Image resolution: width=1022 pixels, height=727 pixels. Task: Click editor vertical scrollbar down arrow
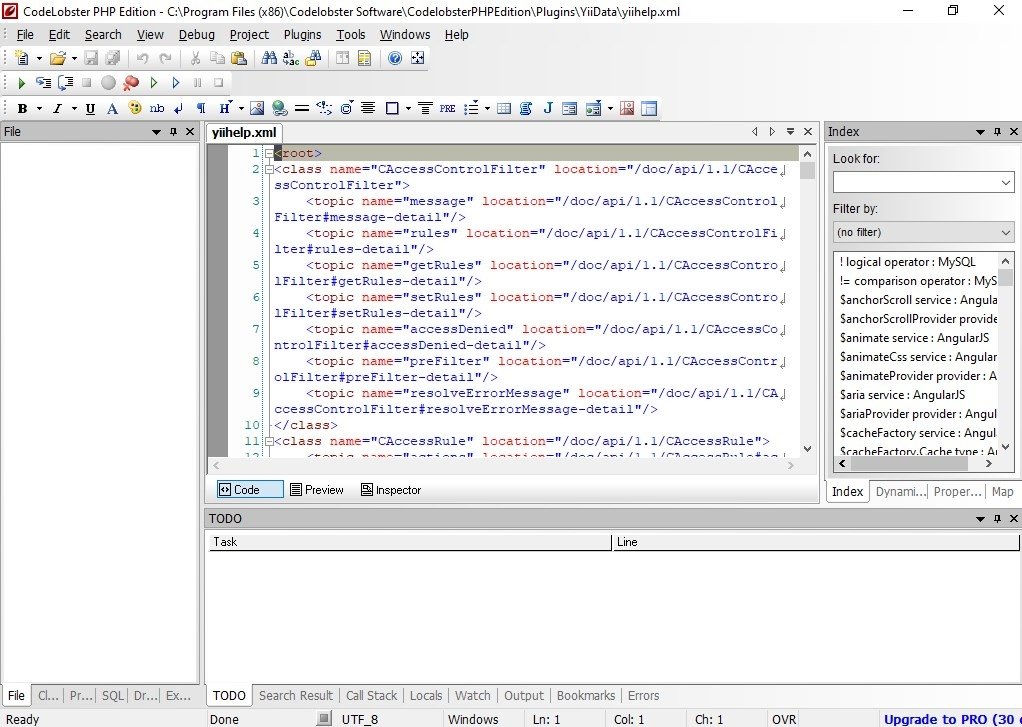(x=808, y=449)
